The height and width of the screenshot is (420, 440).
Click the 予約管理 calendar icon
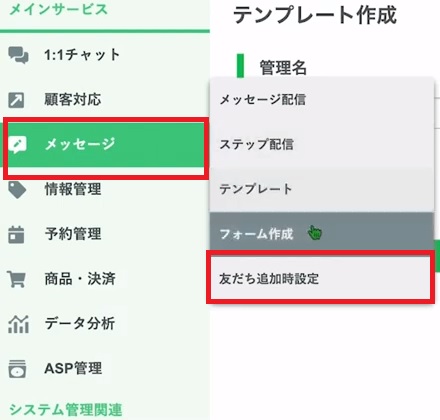coord(16,234)
